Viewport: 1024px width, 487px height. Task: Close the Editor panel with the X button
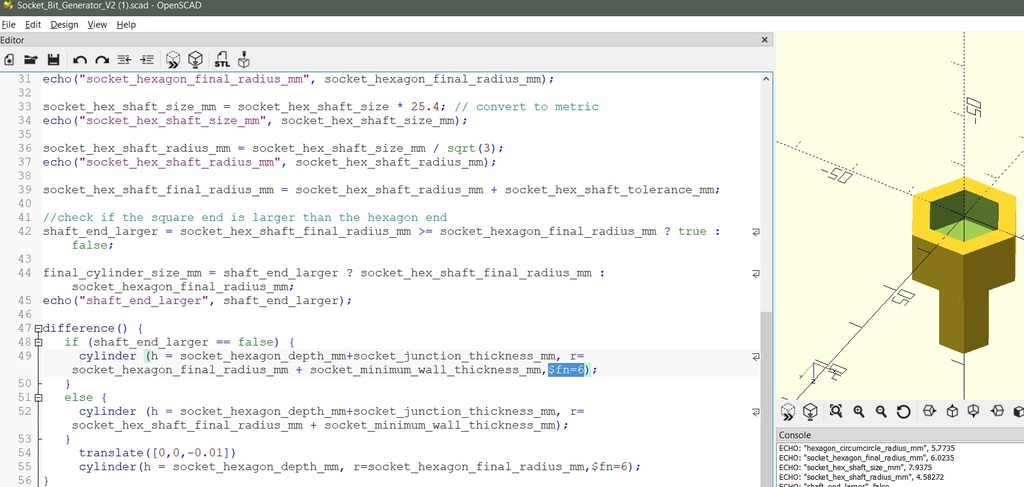[x=765, y=40]
